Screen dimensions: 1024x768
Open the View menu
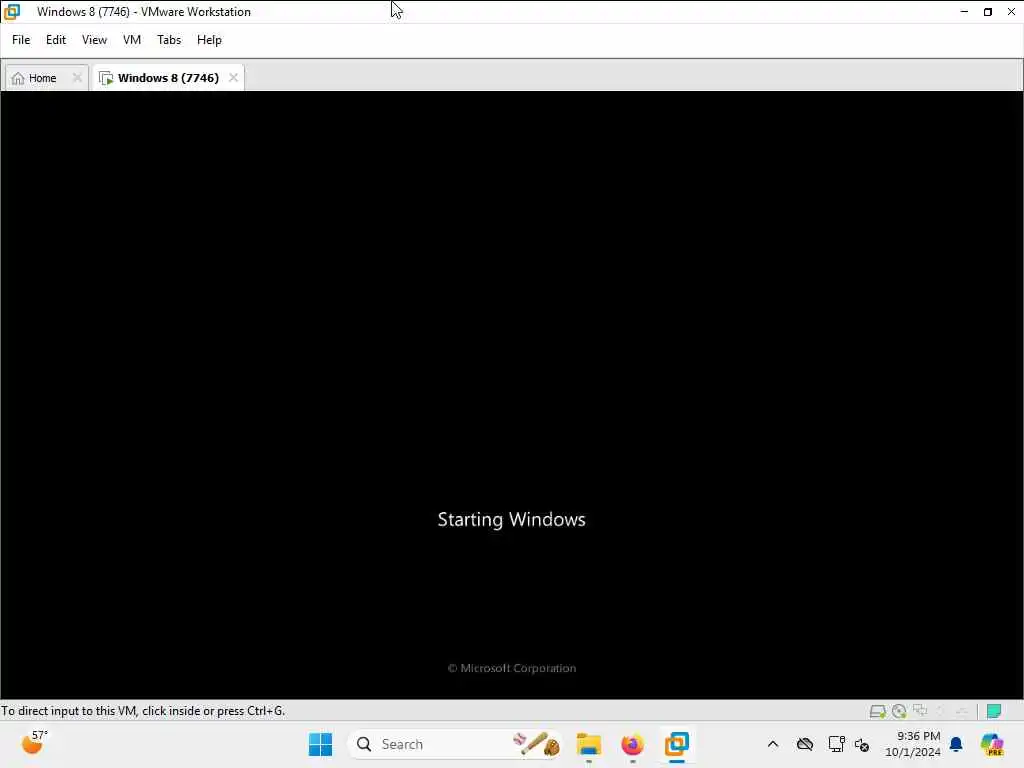coord(94,40)
